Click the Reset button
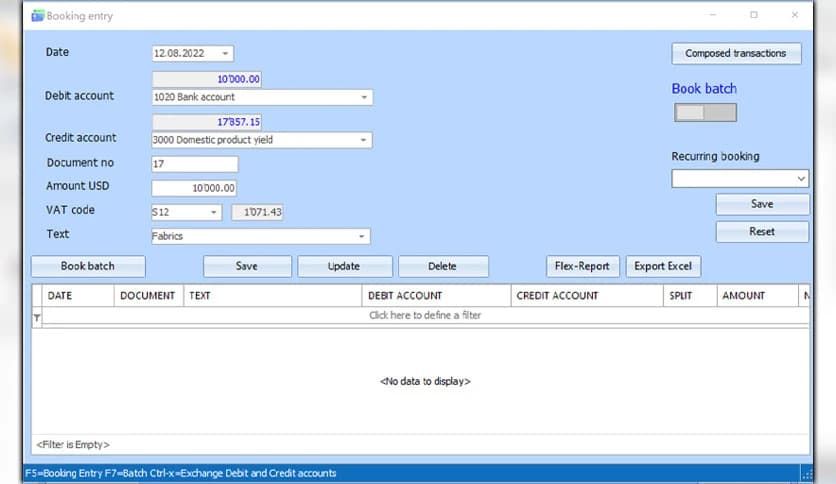This screenshot has height=484, width=836. tap(762, 232)
